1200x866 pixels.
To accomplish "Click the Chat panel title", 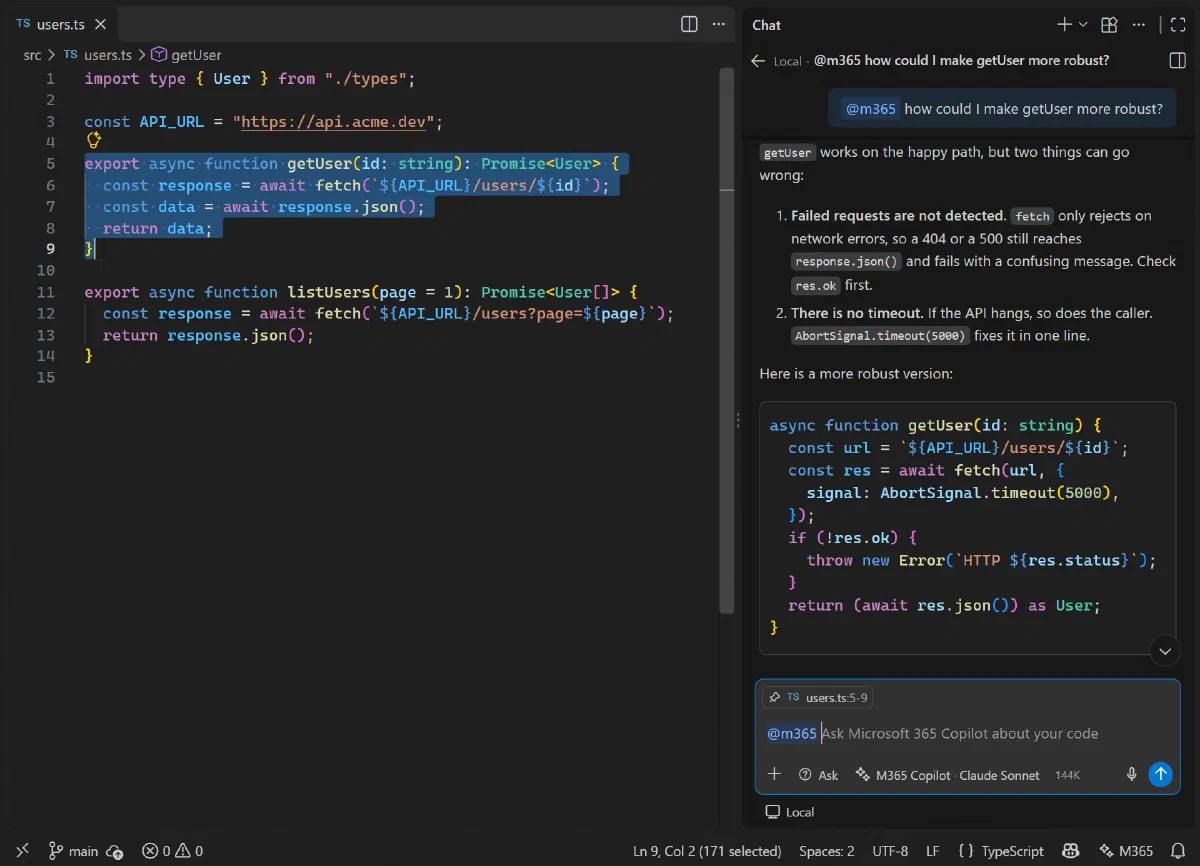I will (767, 24).
